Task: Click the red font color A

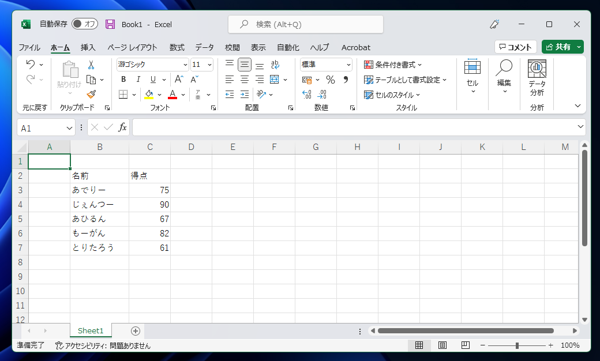Action: 173,94
